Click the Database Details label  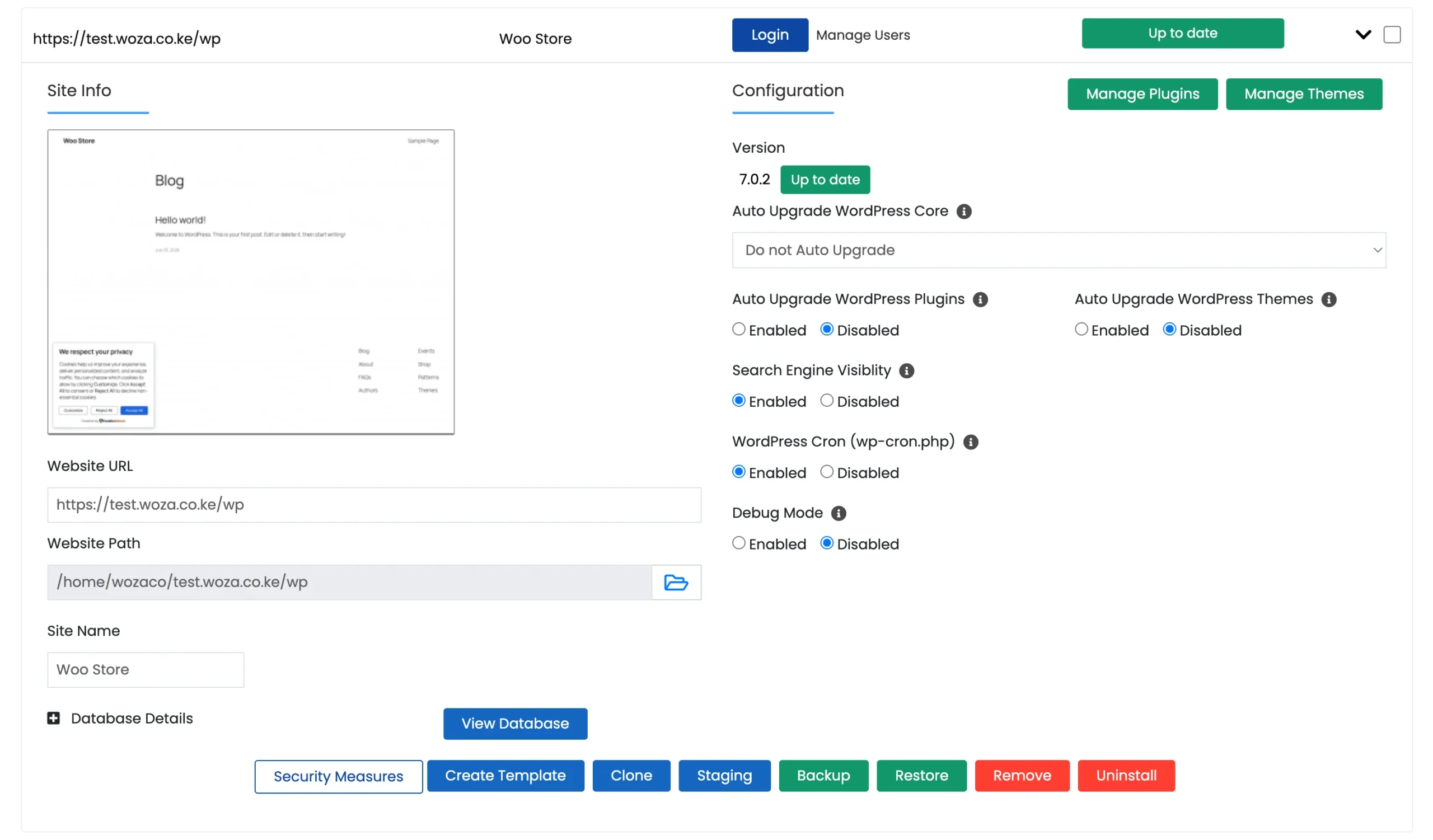pos(132,719)
